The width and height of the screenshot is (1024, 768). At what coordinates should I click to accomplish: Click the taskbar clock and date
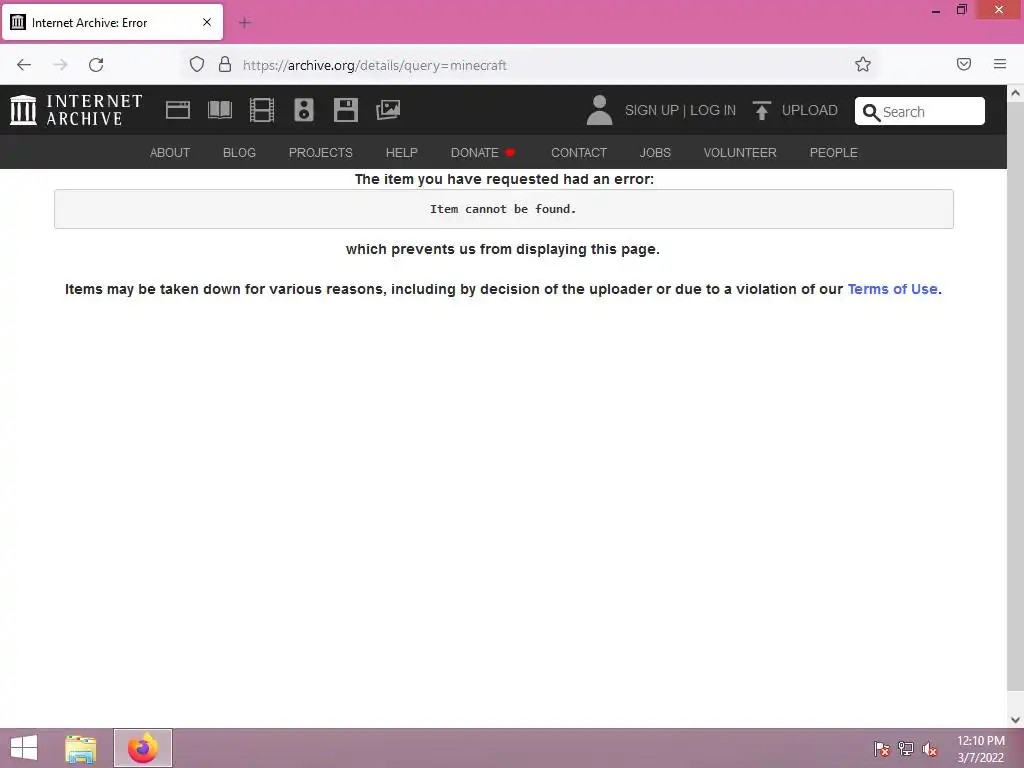click(980, 749)
